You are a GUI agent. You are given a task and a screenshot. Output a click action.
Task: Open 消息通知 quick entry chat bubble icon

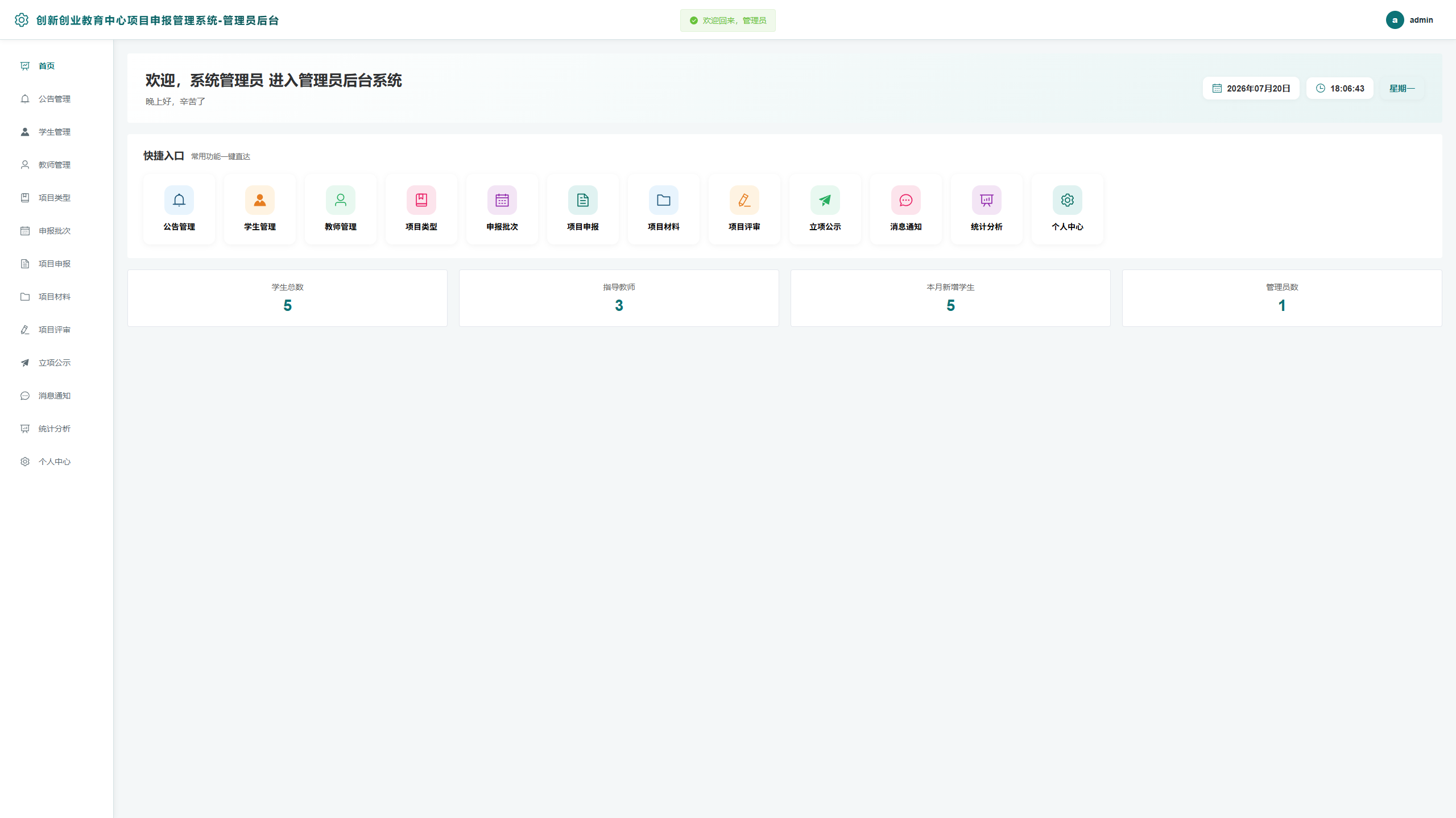(906, 200)
